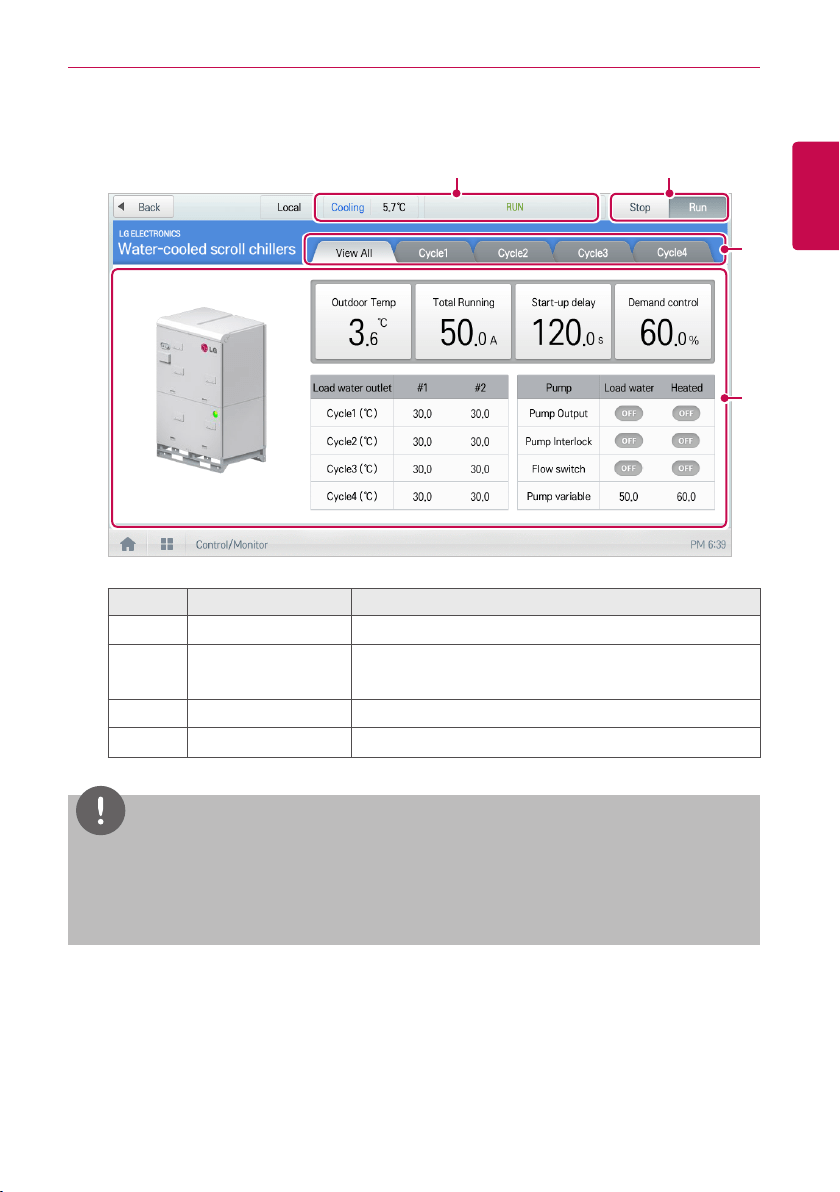
Task: Toggle Pump Interlock Heated switch
Action: pos(686,441)
